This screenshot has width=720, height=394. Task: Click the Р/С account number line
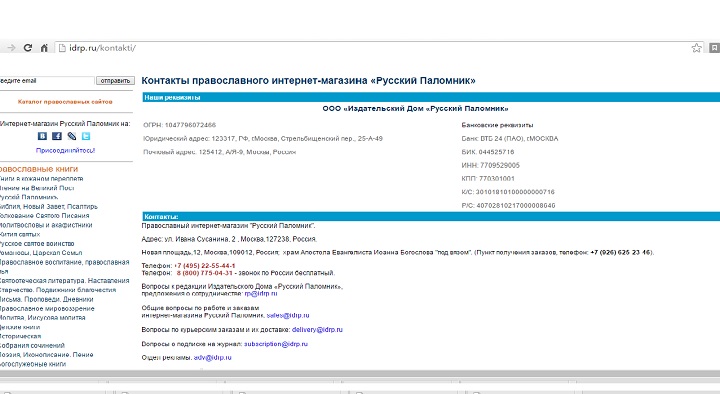click(508, 206)
